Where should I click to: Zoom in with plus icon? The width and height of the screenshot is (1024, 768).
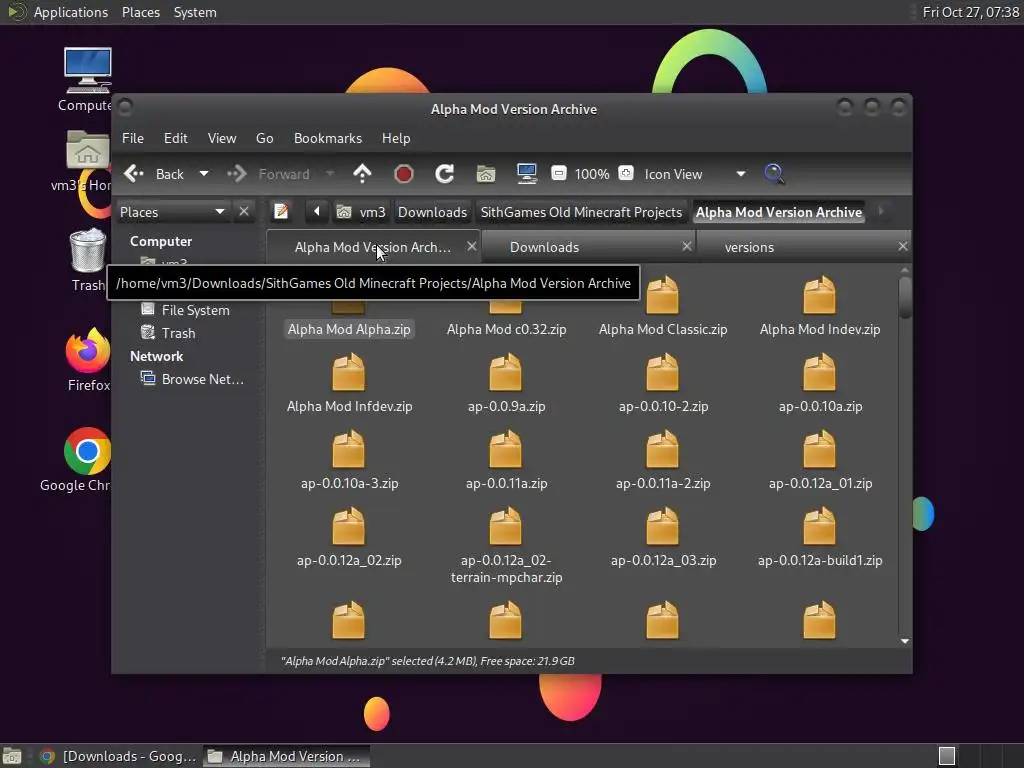626,173
